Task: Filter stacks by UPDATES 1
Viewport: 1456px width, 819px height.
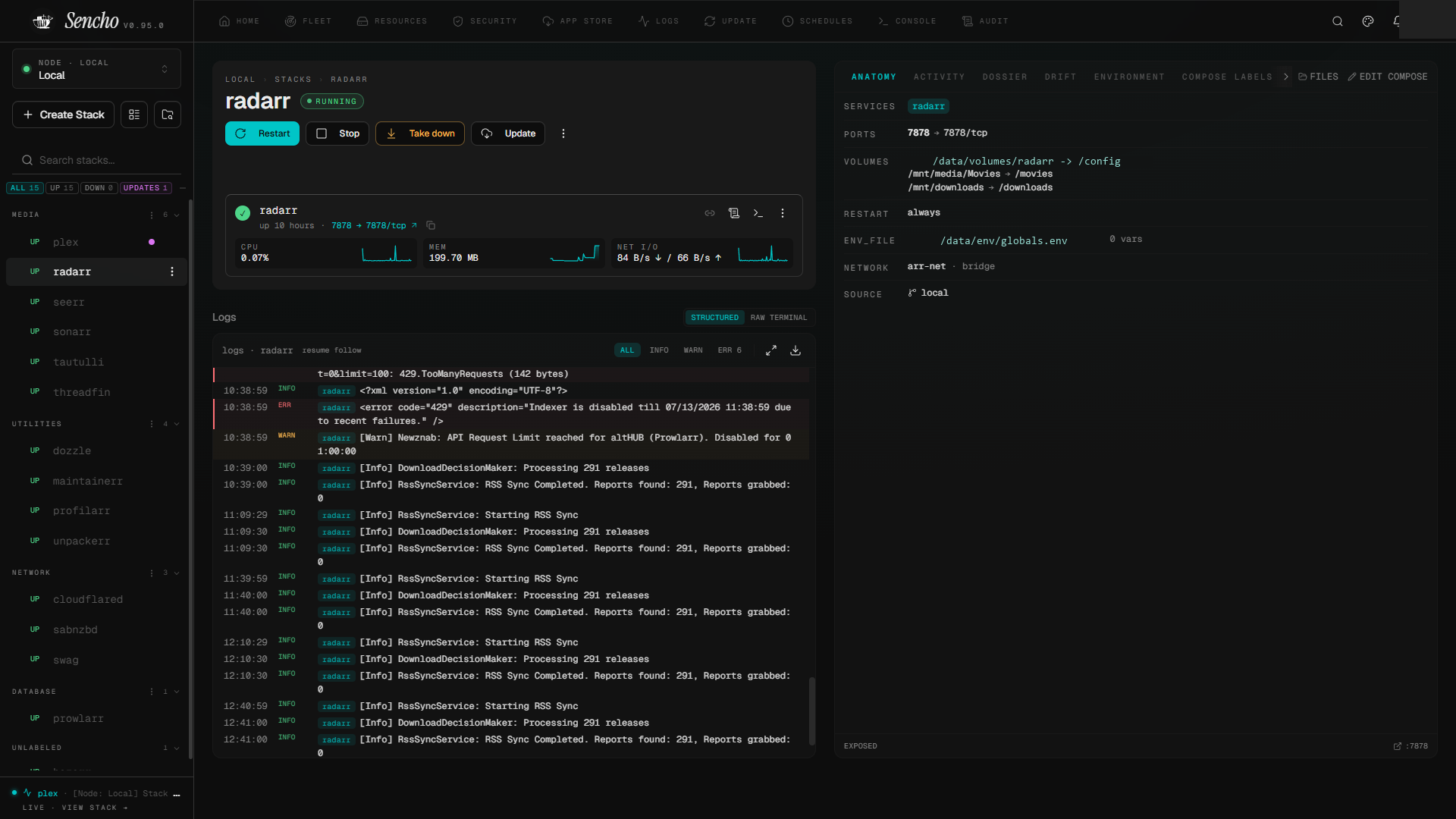Action: tap(146, 188)
